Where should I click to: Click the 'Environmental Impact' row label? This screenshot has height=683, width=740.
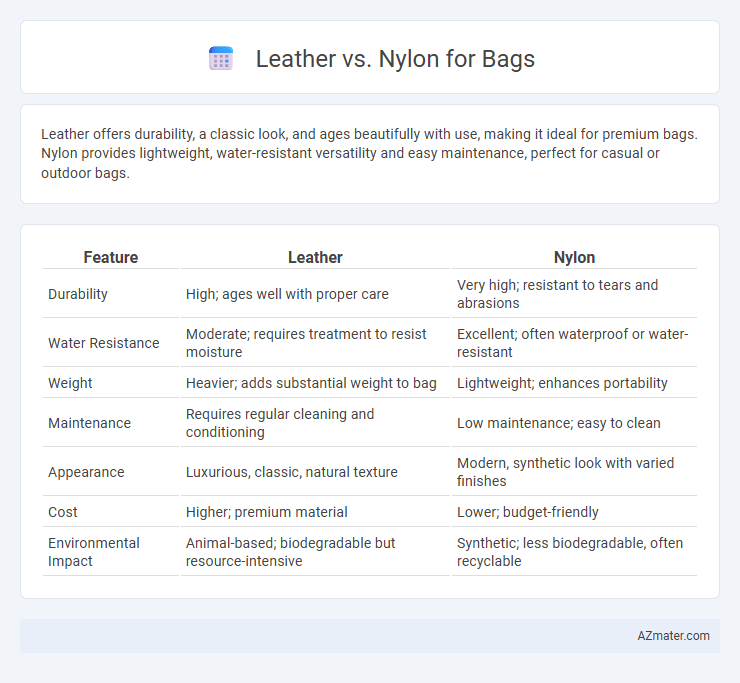(93, 552)
